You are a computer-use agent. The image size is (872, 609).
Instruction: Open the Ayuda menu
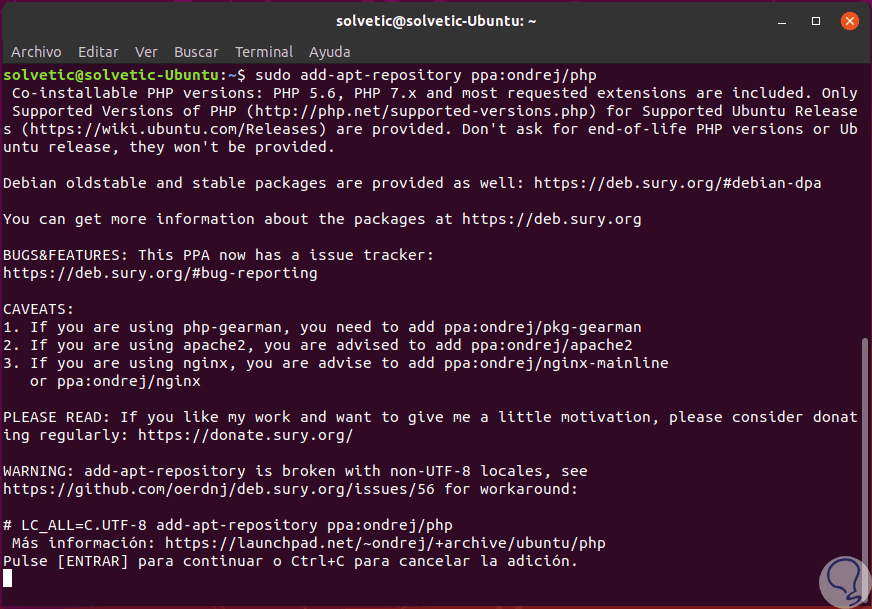pos(330,52)
